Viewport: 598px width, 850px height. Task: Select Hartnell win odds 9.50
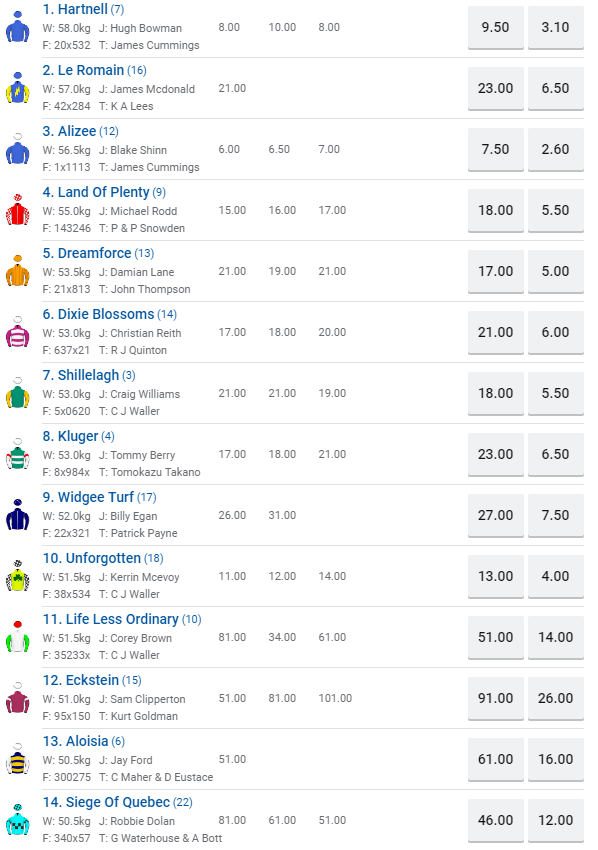[496, 27]
